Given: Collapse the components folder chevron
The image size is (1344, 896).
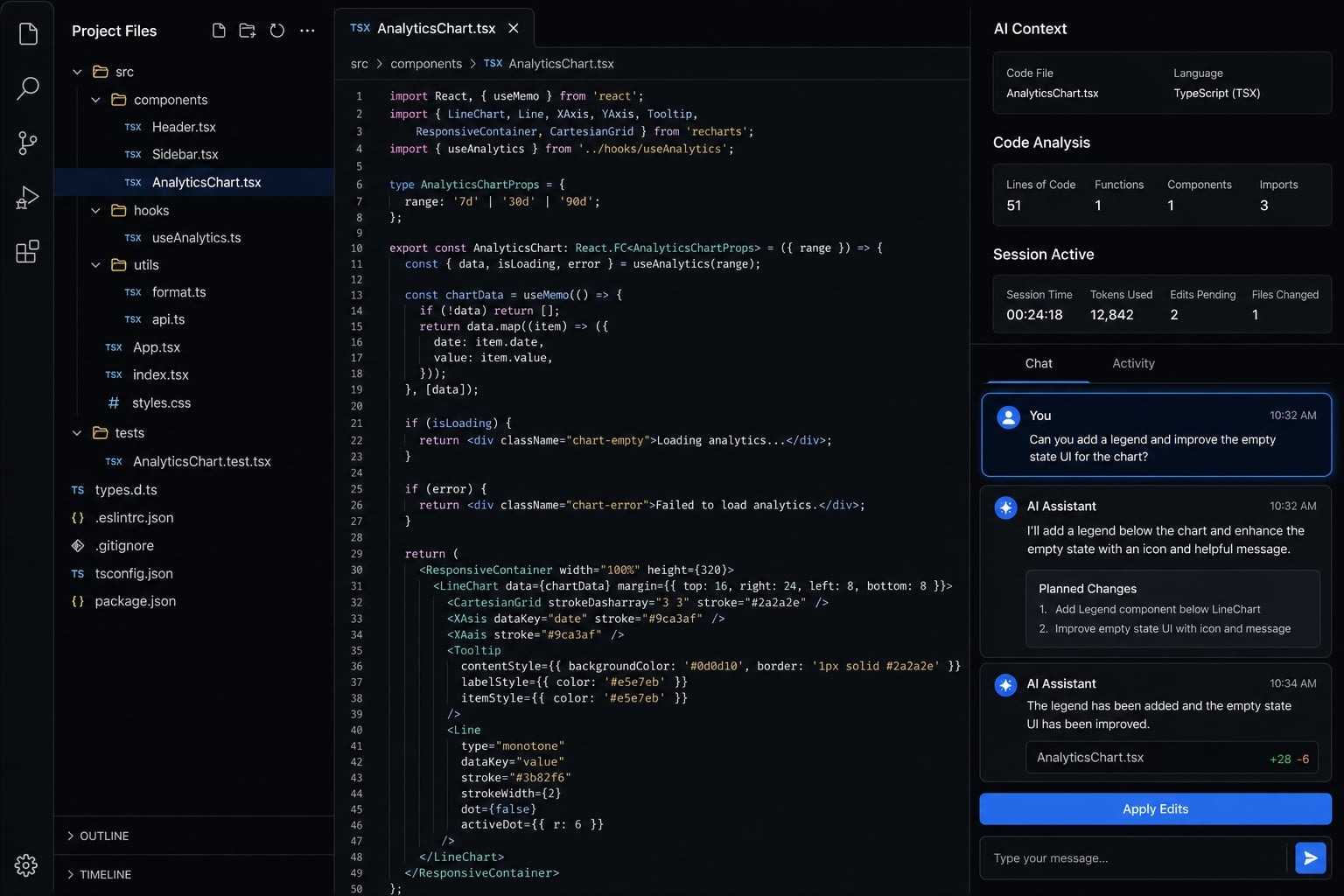Looking at the screenshot, I should tap(95, 100).
